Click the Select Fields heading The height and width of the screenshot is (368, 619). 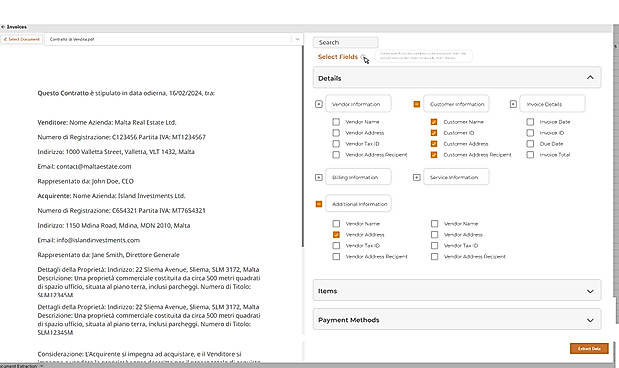point(338,57)
